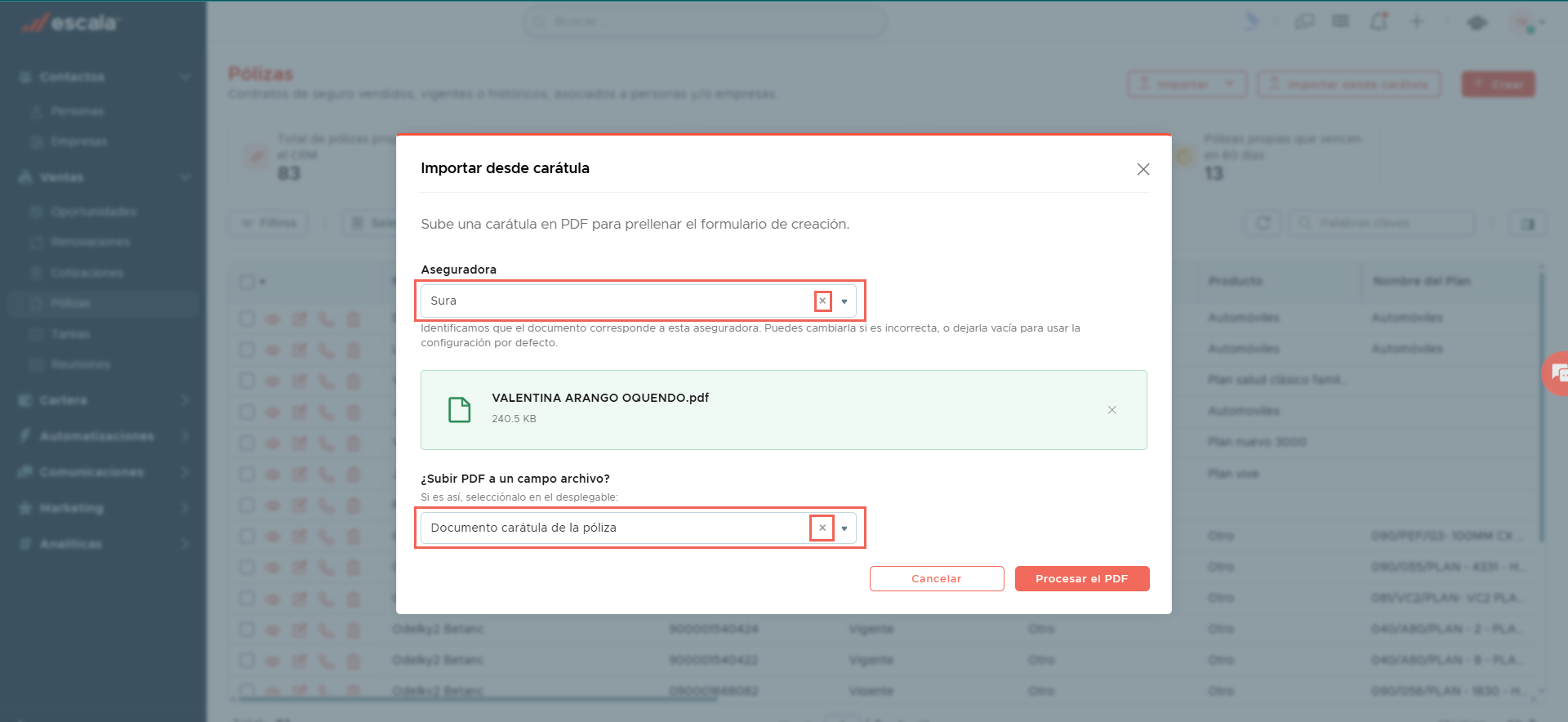Check the first row checkbox in pólizas table
1568x722 pixels.
click(247, 319)
